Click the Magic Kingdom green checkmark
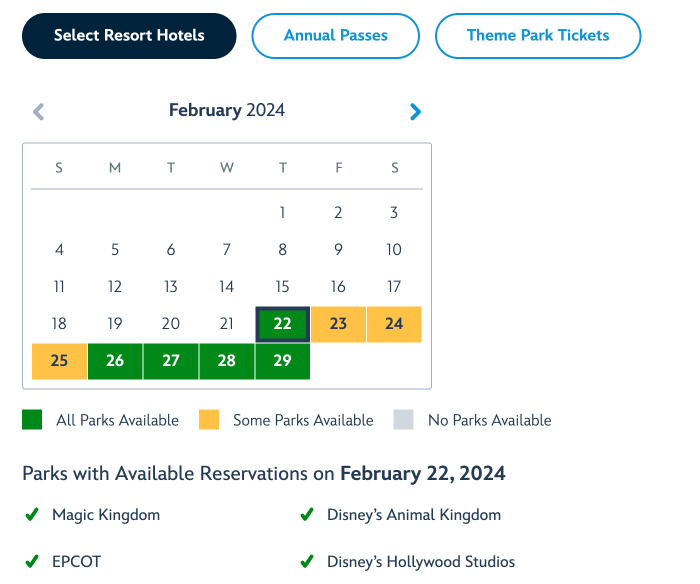The height and width of the screenshot is (584, 700). (32, 516)
